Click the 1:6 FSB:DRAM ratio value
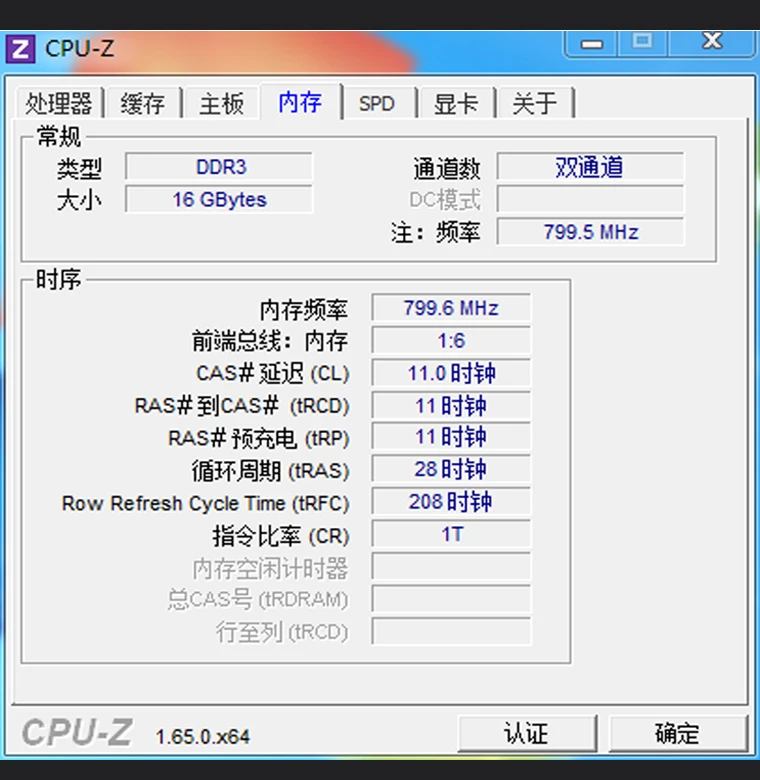This screenshot has width=760, height=780. coord(451,341)
